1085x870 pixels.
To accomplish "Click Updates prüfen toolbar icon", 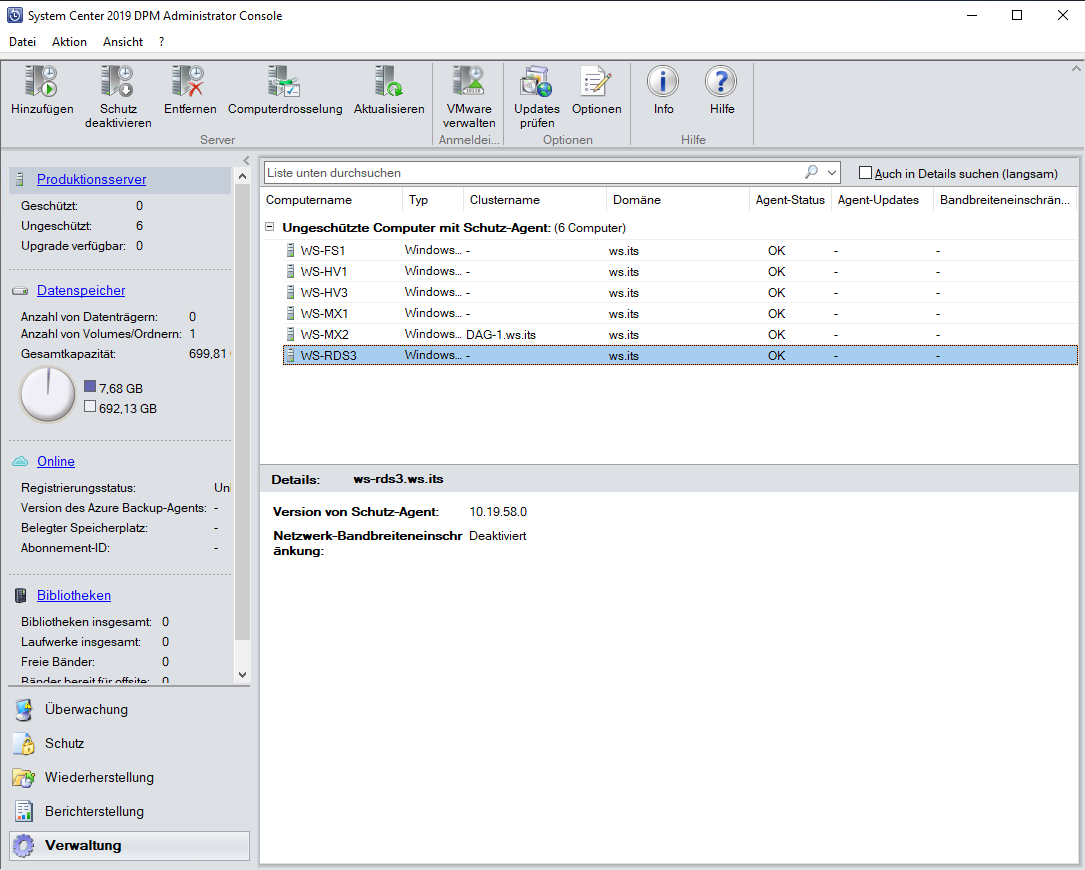I will tap(536, 81).
